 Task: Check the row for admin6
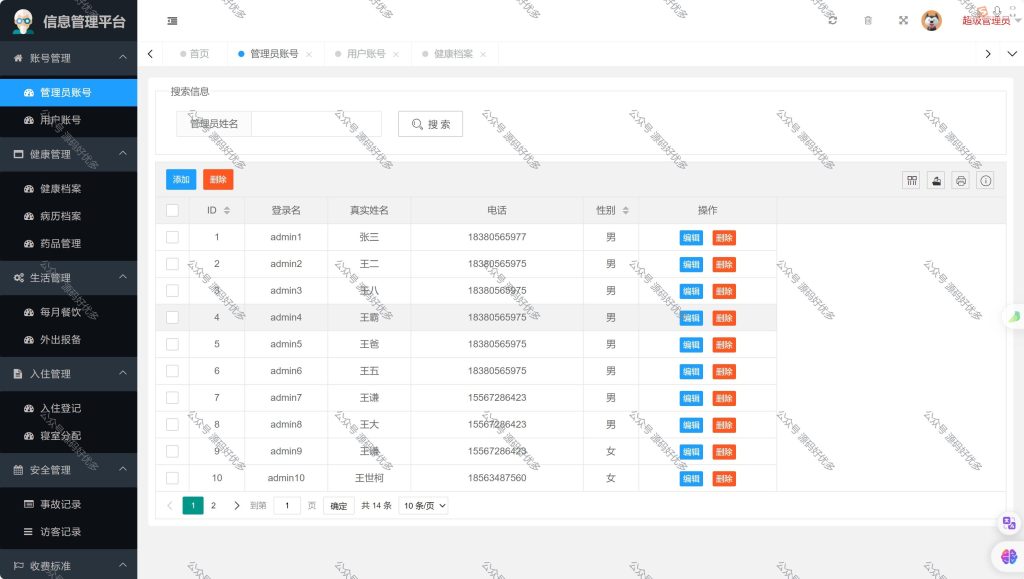172,371
